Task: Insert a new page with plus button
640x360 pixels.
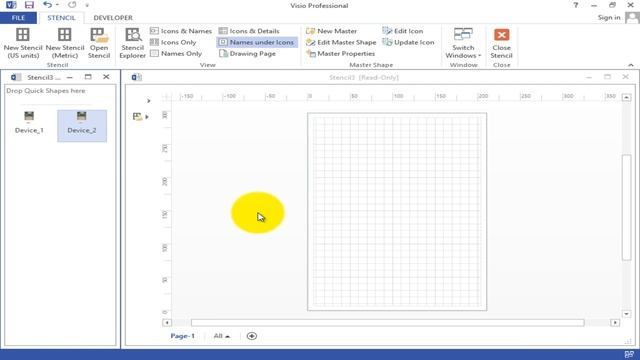Action: [x=252, y=336]
